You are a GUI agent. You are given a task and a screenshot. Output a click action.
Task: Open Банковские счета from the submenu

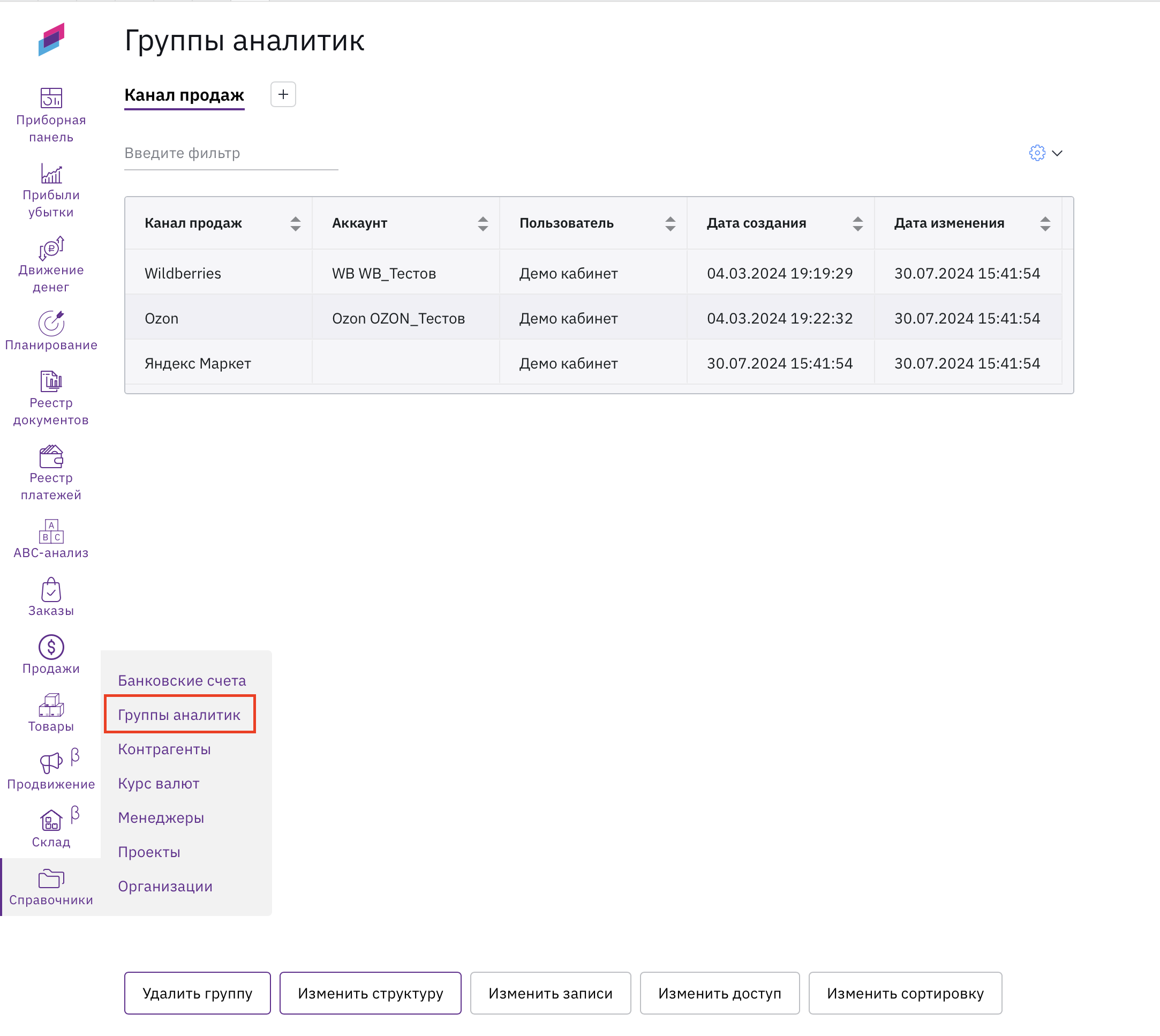point(182,680)
